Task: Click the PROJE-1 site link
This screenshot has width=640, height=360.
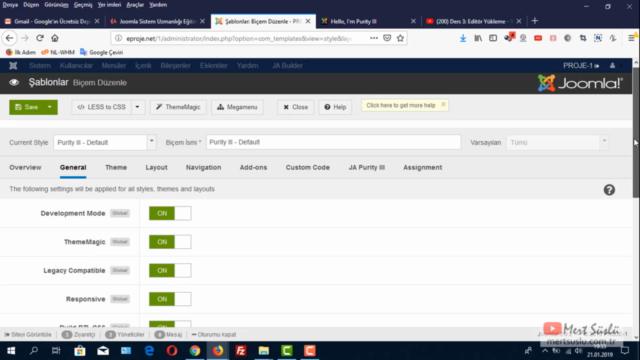Action: point(581,65)
